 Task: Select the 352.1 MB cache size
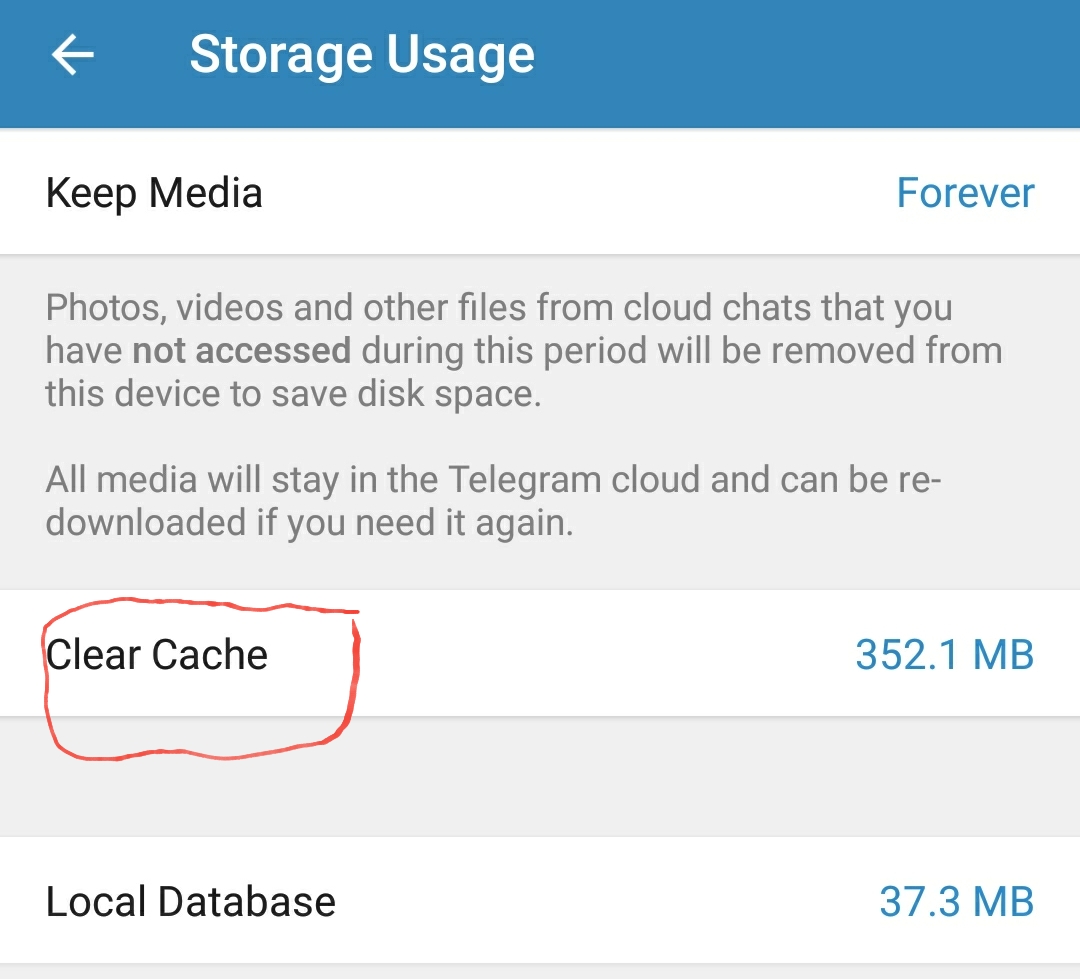[944, 655]
